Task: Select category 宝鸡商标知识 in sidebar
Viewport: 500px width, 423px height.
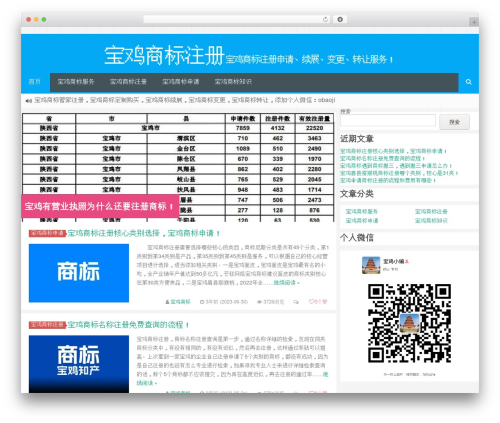Action: pos(431,220)
